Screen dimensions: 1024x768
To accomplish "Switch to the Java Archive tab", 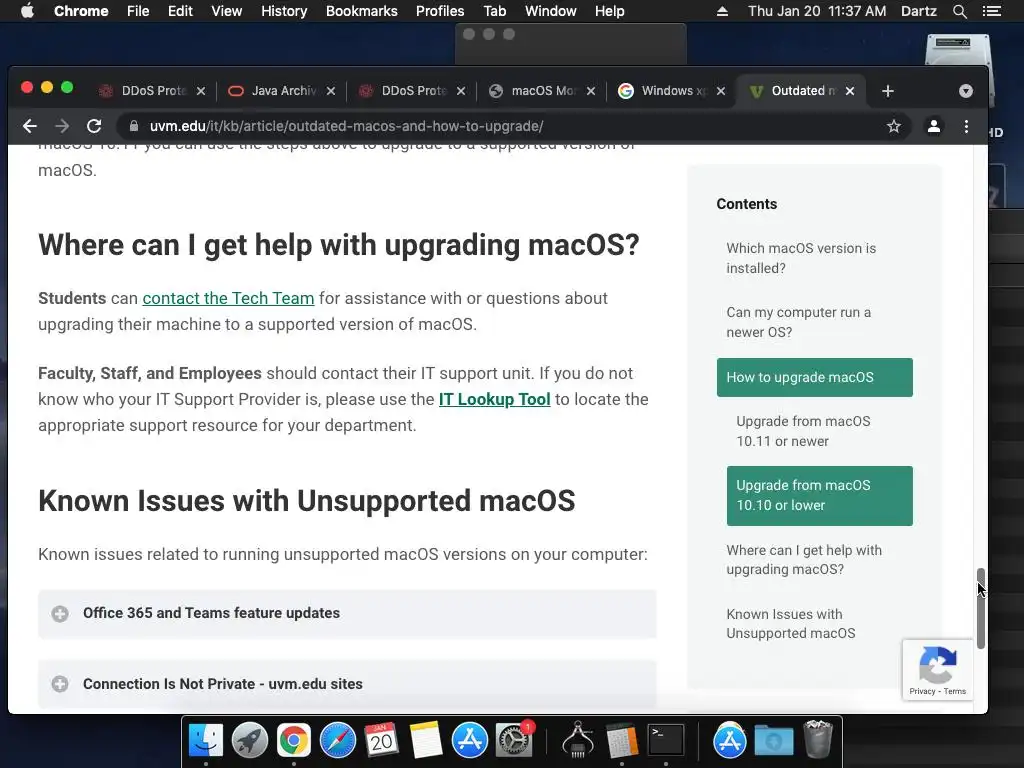I will click(281, 91).
